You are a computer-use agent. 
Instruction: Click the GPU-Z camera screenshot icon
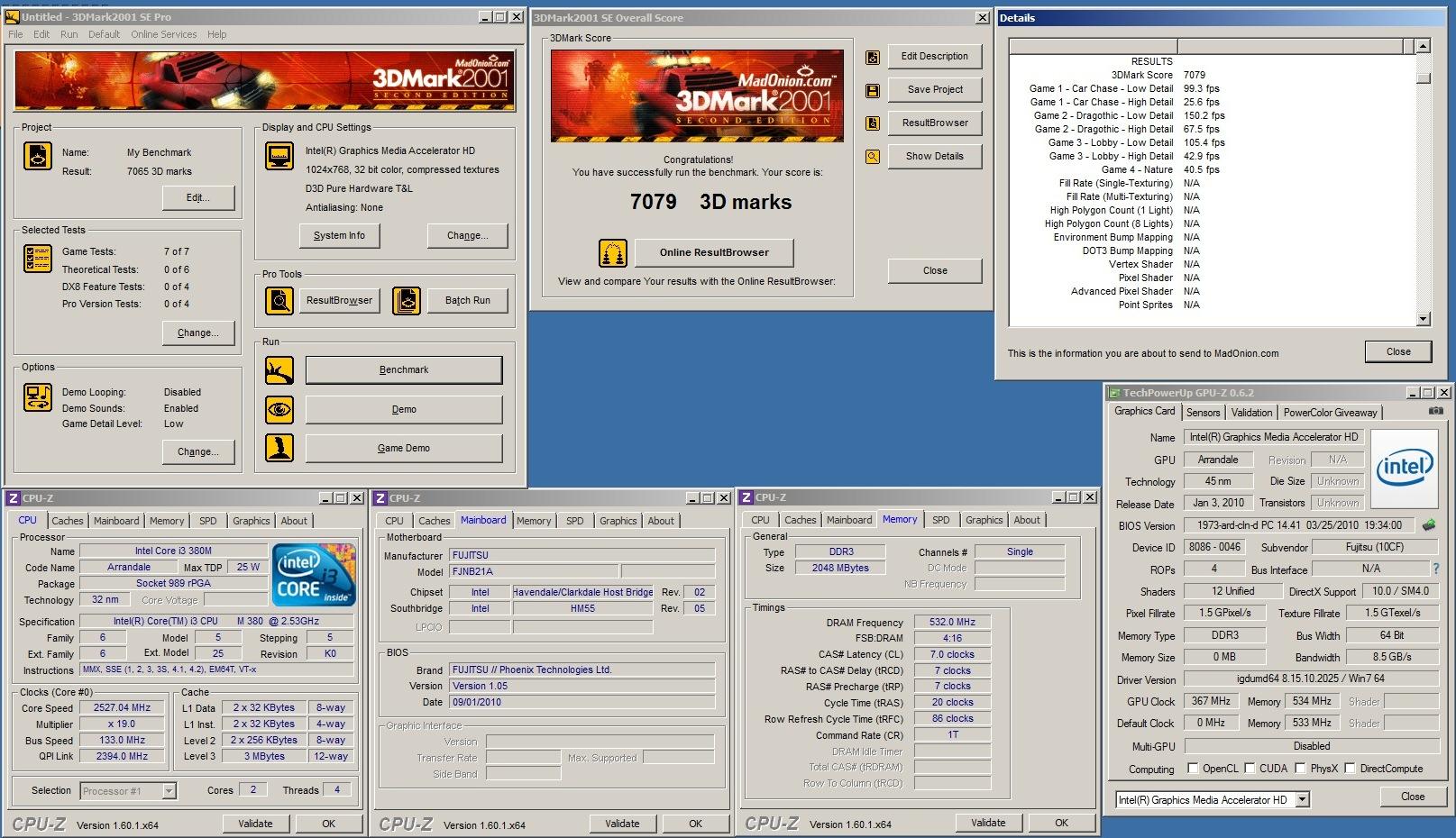[x=1435, y=411]
